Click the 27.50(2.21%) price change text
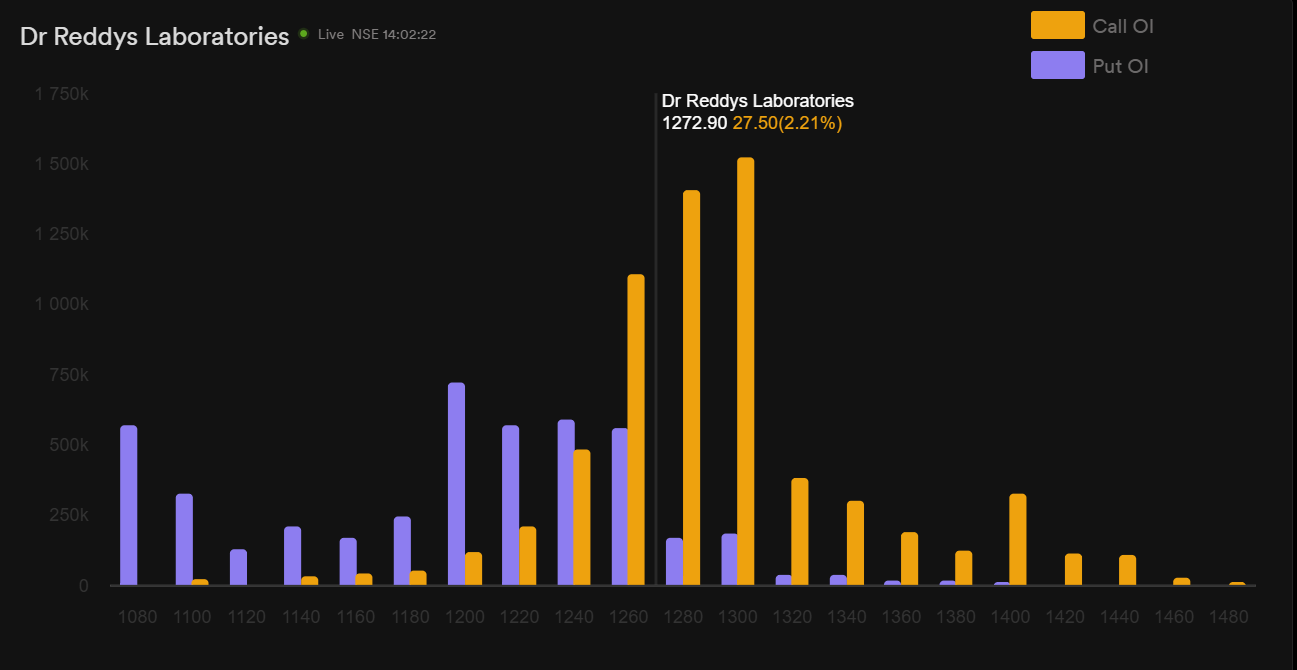The image size is (1297, 670). coord(787,123)
